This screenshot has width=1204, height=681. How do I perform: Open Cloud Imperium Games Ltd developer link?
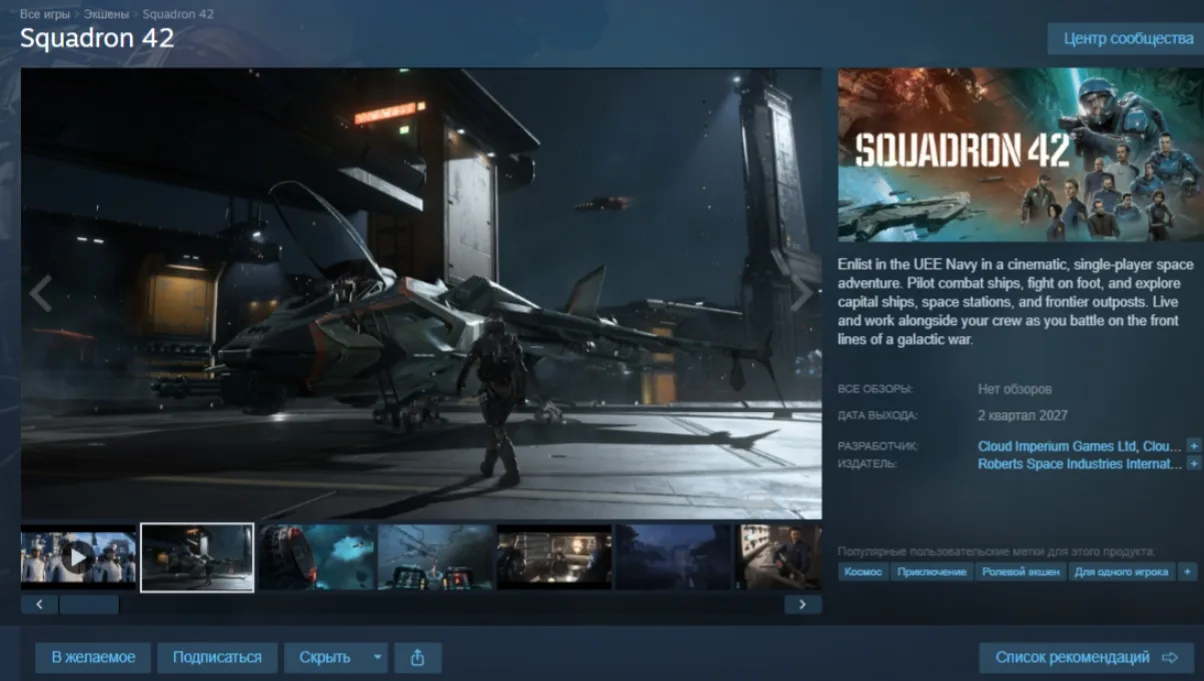point(1080,446)
